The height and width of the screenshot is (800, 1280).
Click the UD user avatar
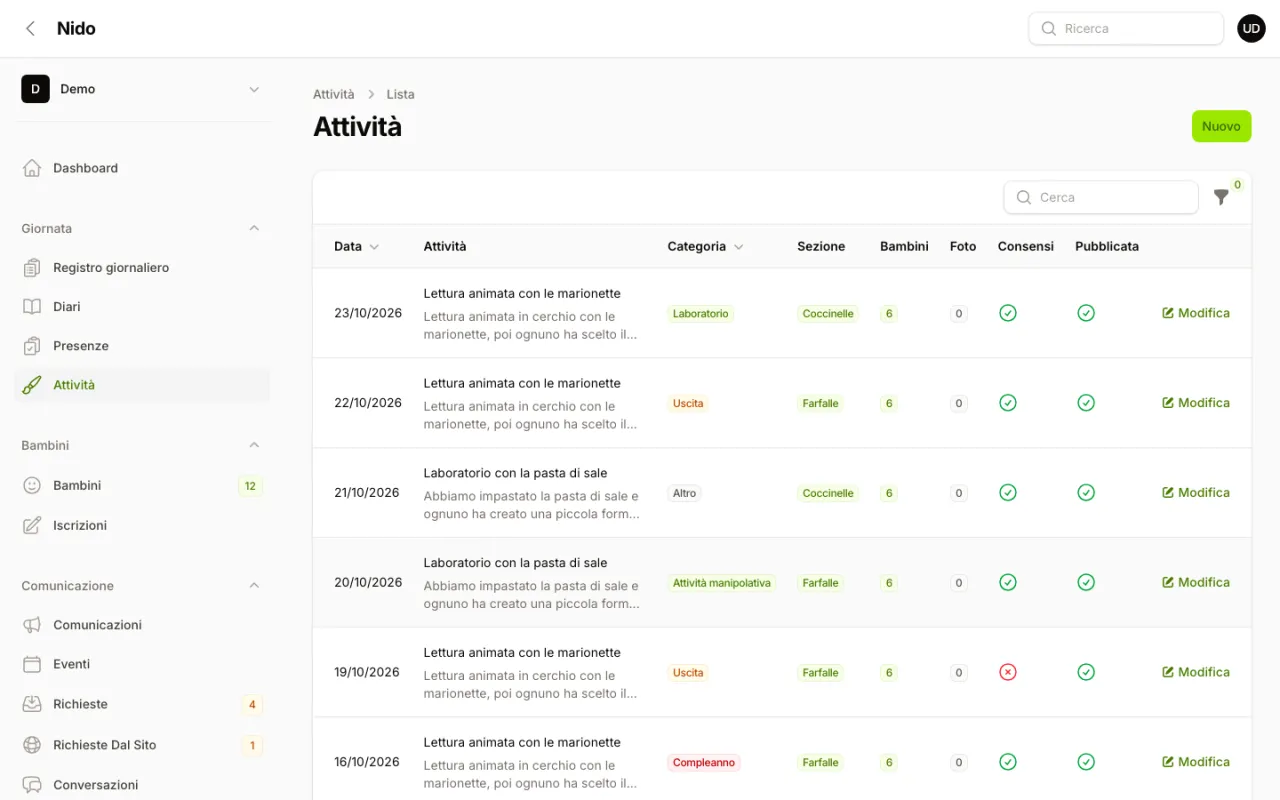click(x=1251, y=28)
